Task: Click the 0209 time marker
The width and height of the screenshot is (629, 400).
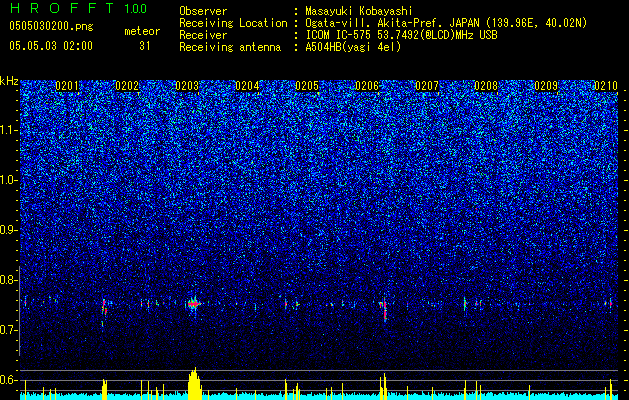Action: [x=546, y=86]
